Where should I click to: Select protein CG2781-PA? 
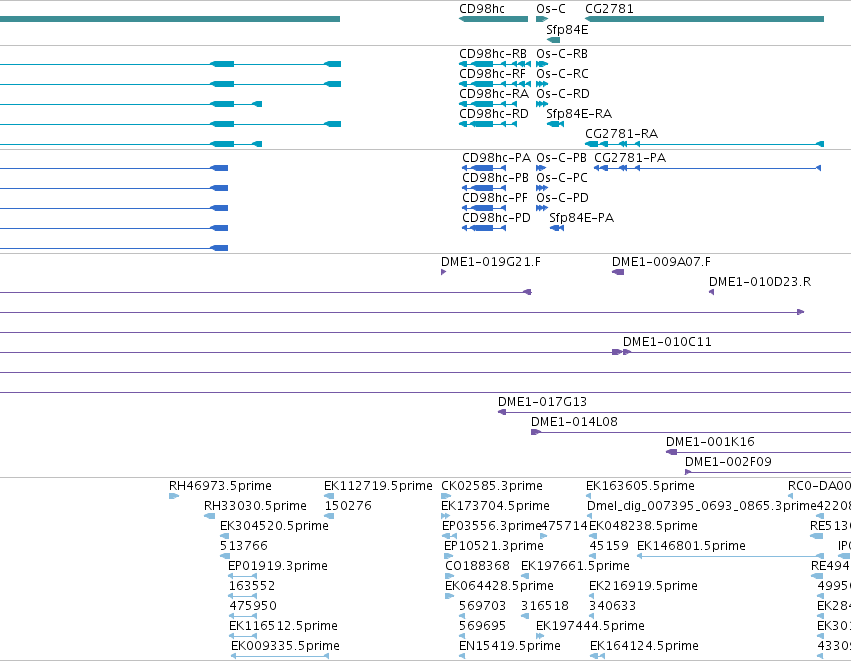pyautogui.click(x=630, y=158)
